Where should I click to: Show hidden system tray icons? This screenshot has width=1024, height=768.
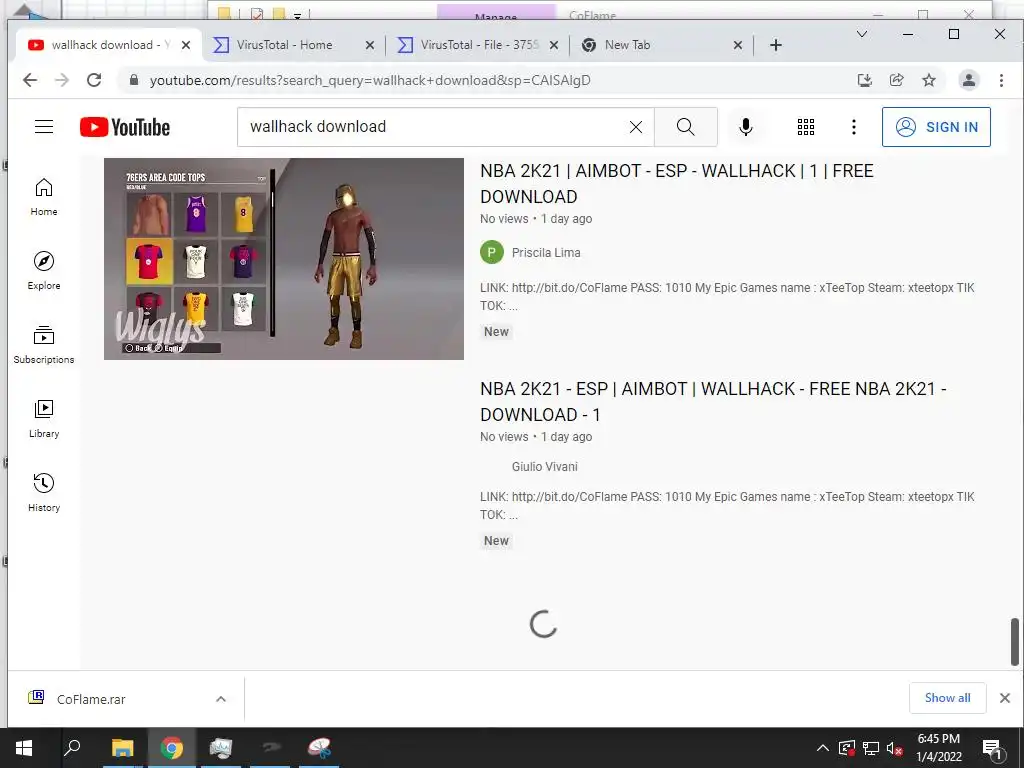(x=823, y=748)
